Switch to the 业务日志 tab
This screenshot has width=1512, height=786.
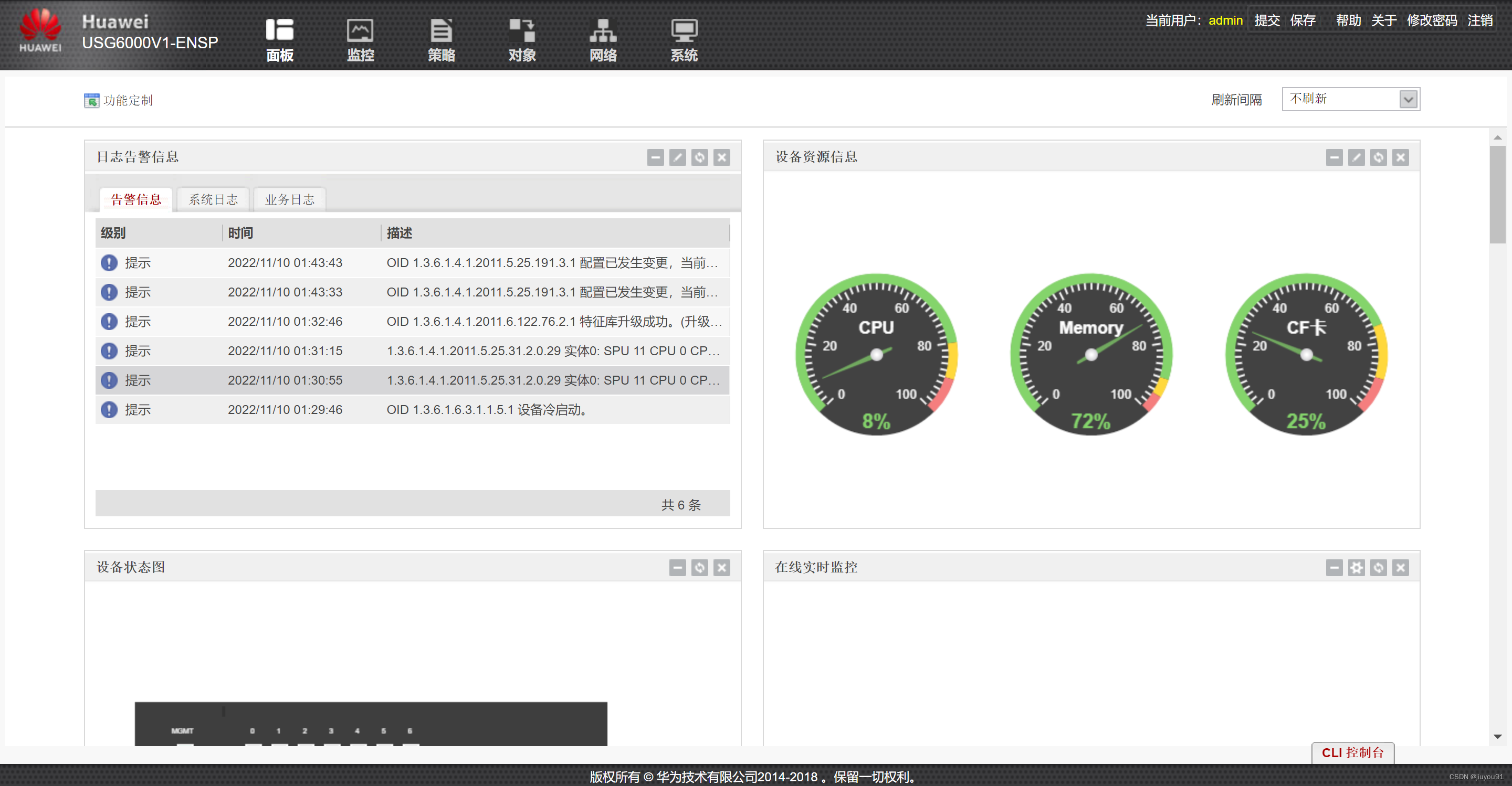pyautogui.click(x=289, y=199)
